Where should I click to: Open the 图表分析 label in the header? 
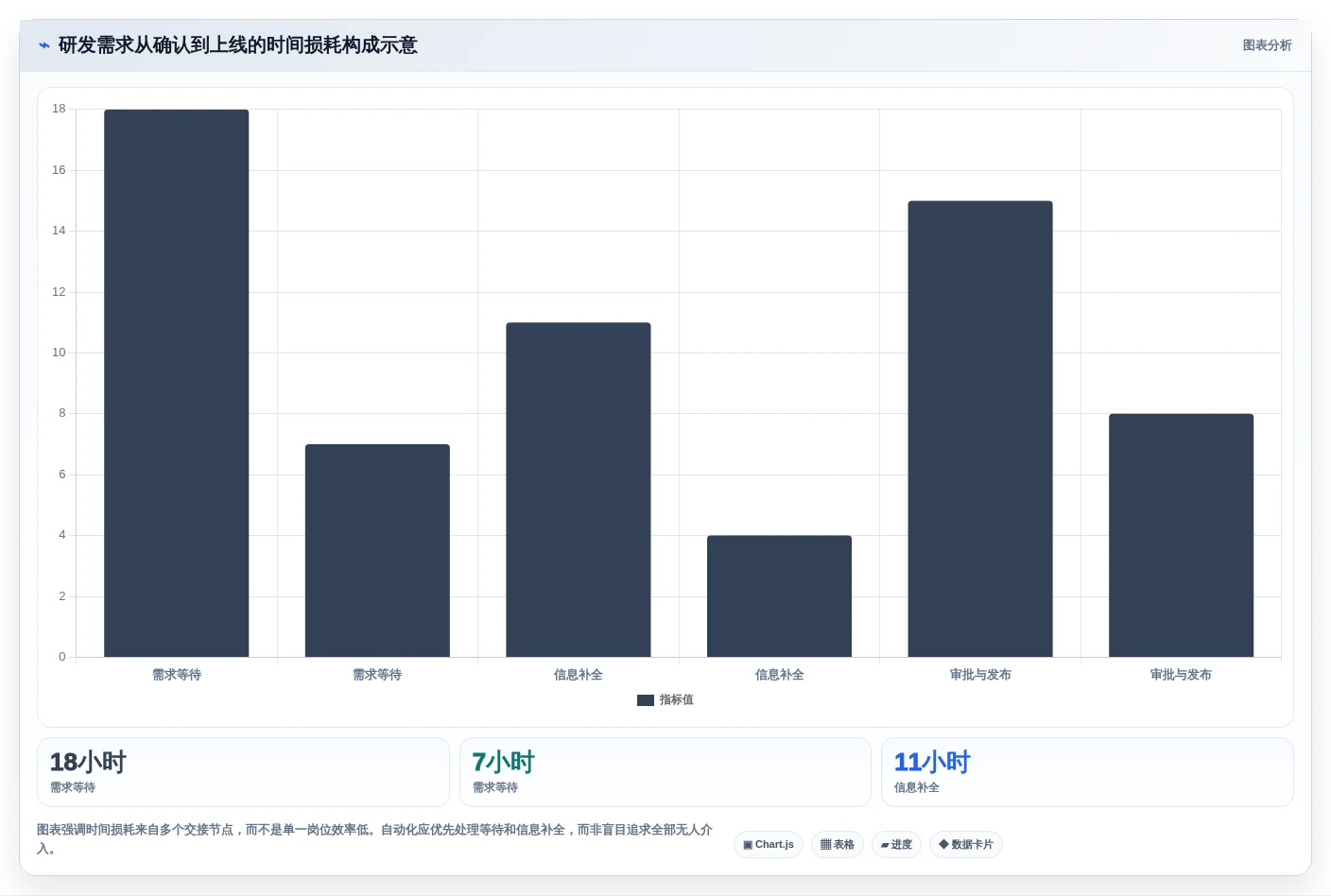1267,45
